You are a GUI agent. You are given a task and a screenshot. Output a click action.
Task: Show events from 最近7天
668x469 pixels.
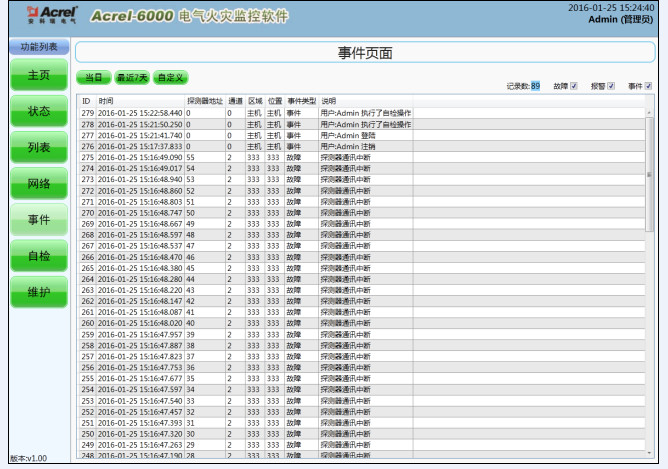(x=131, y=77)
